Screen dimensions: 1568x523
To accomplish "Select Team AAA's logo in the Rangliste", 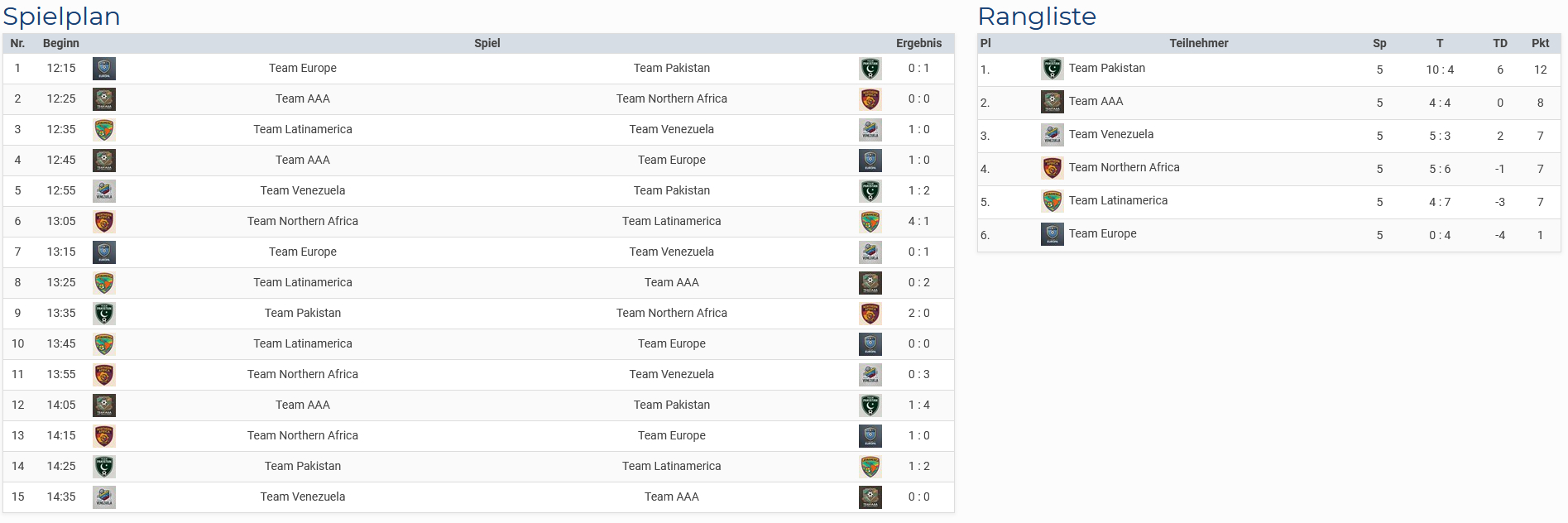I will (1052, 102).
